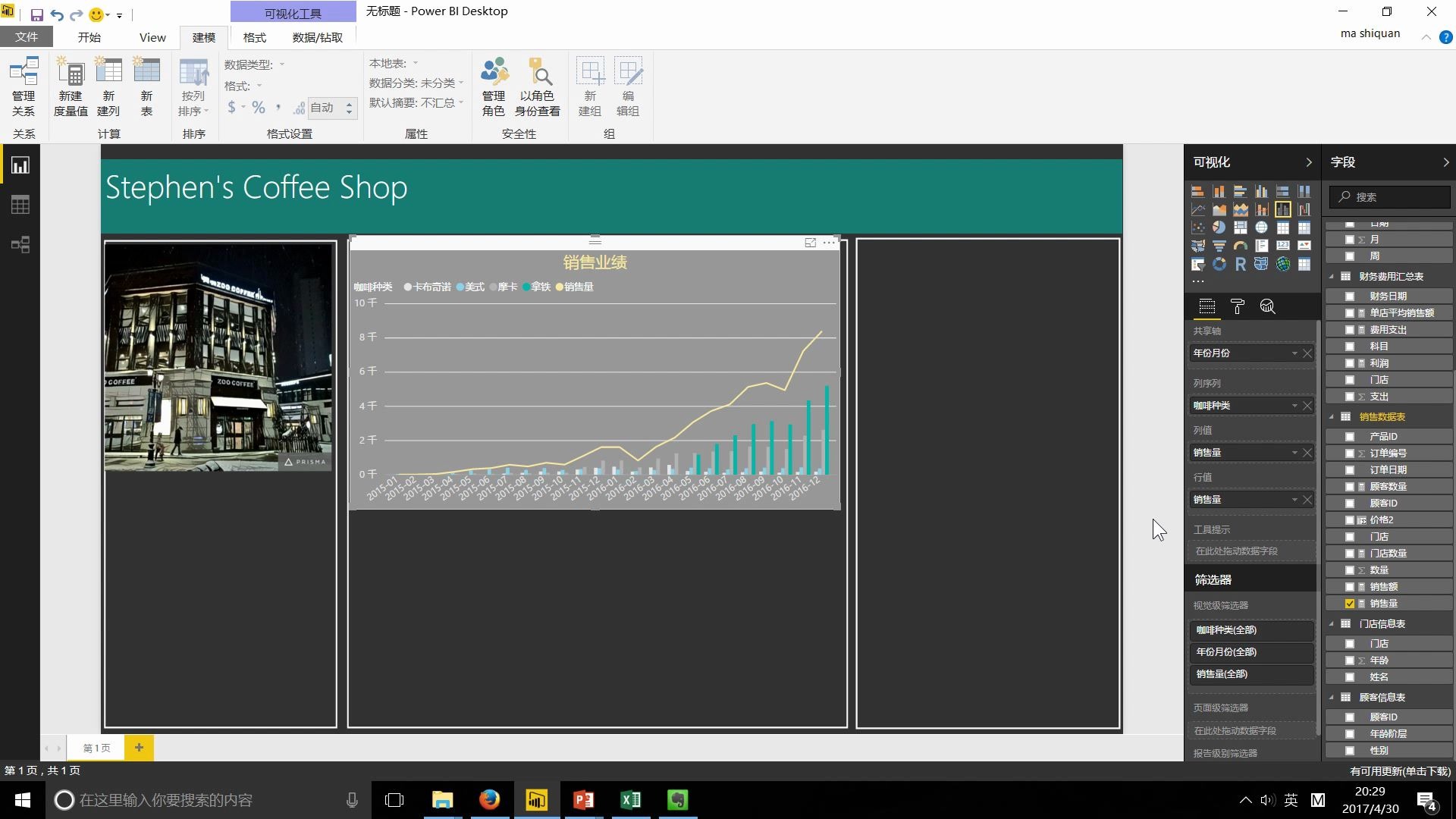Select the pie chart visualization icon
Viewport: 1456px width, 819px height.
1219,227
